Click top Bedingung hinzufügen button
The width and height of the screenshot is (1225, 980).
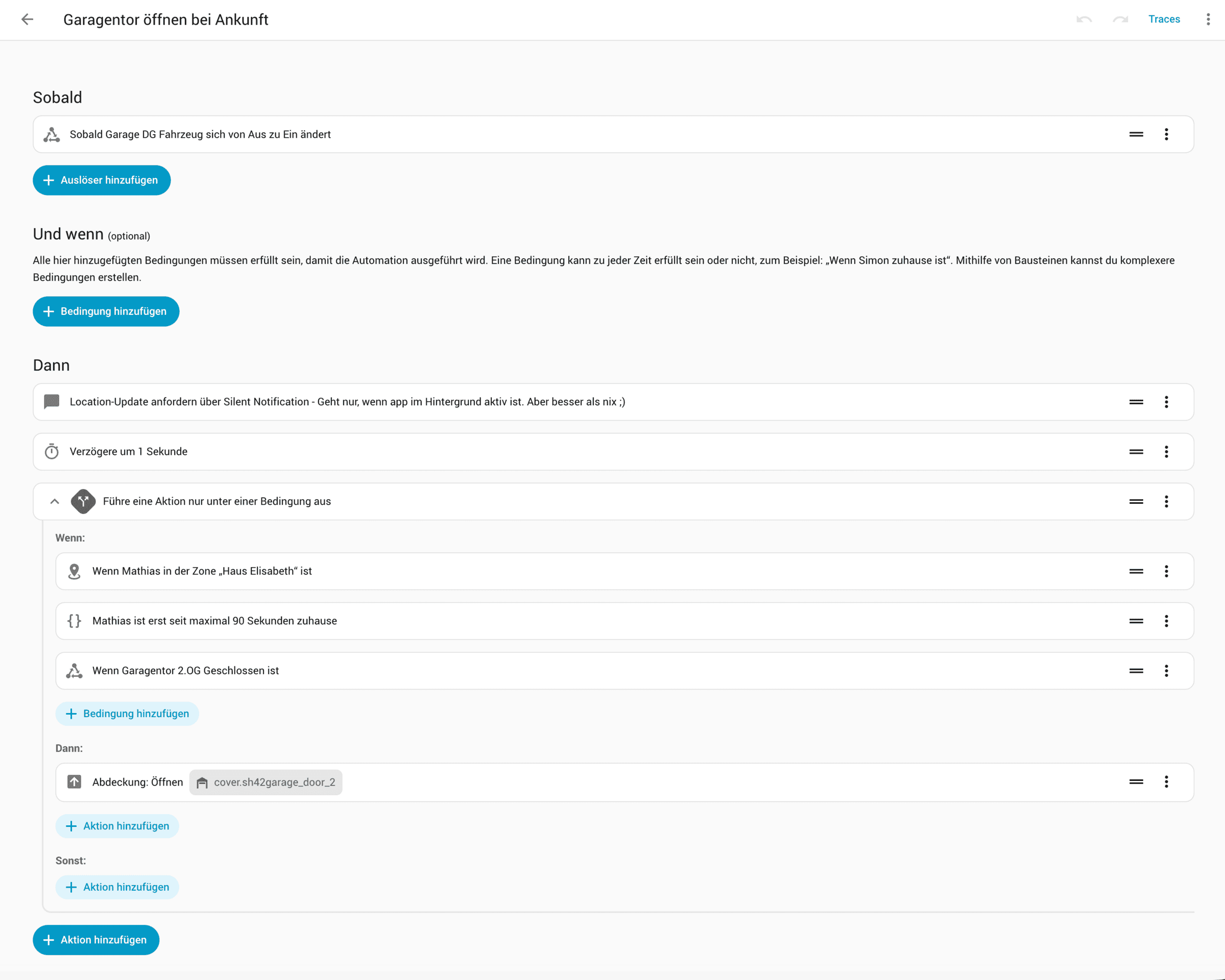click(x=106, y=311)
